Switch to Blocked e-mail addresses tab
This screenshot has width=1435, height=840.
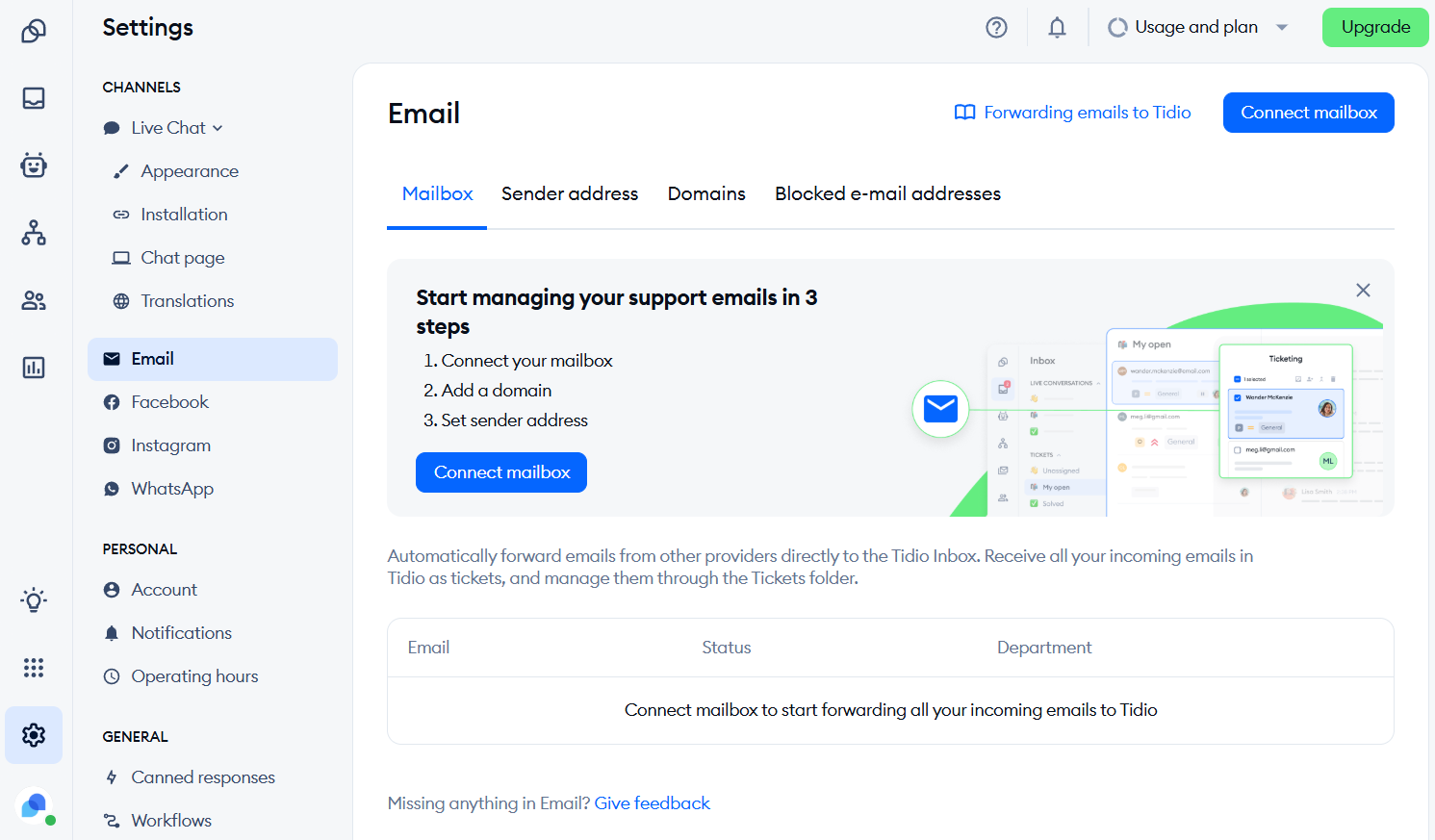(887, 193)
